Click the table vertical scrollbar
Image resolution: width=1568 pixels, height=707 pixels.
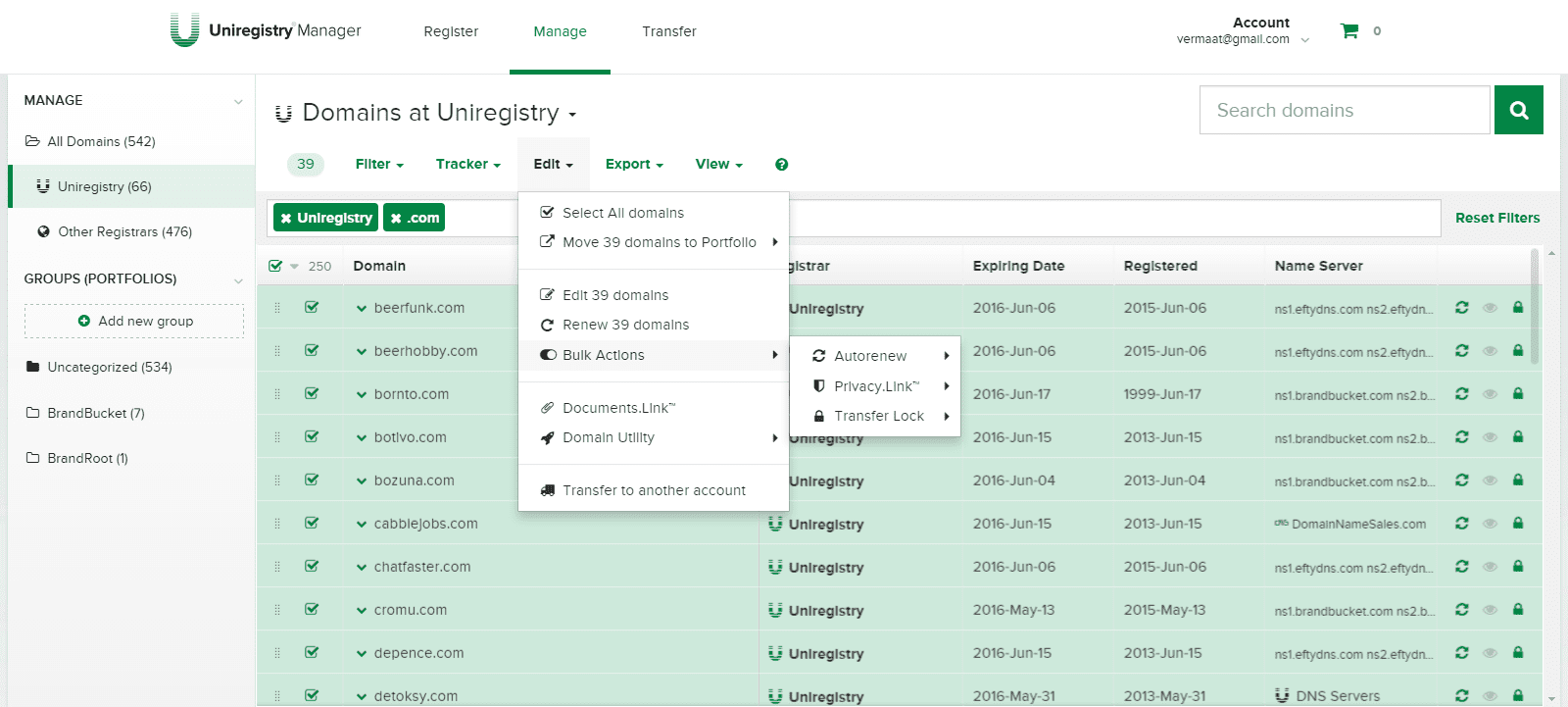[1535, 307]
